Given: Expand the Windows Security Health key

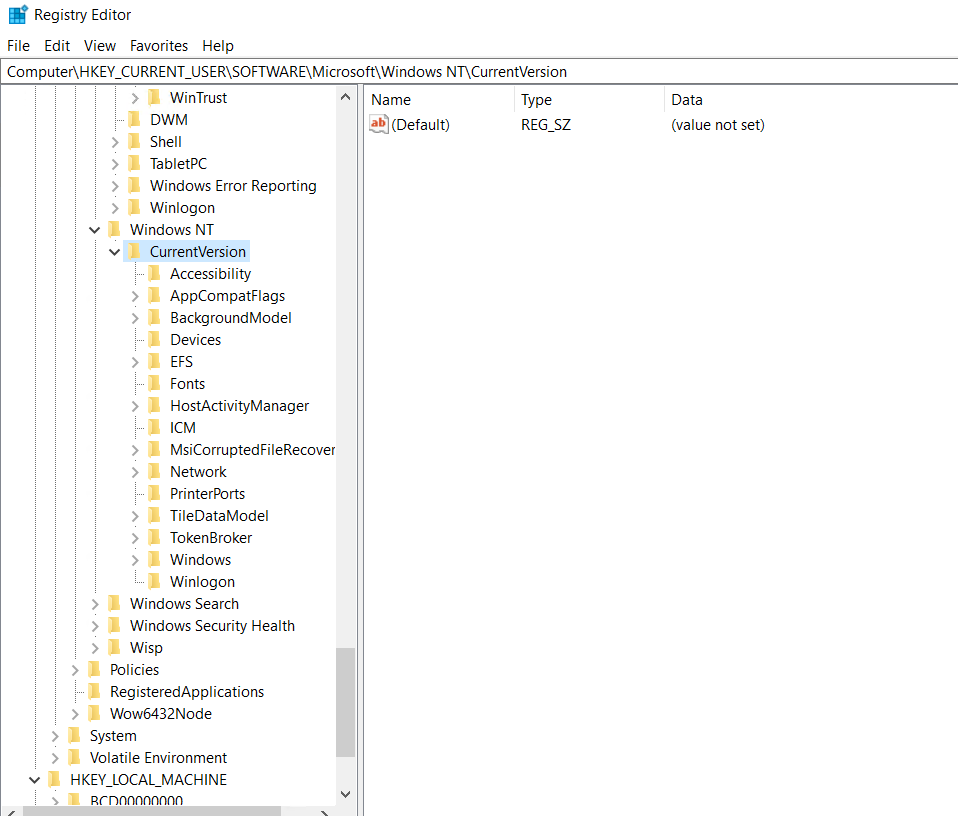Looking at the screenshot, I should click(x=95, y=625).
